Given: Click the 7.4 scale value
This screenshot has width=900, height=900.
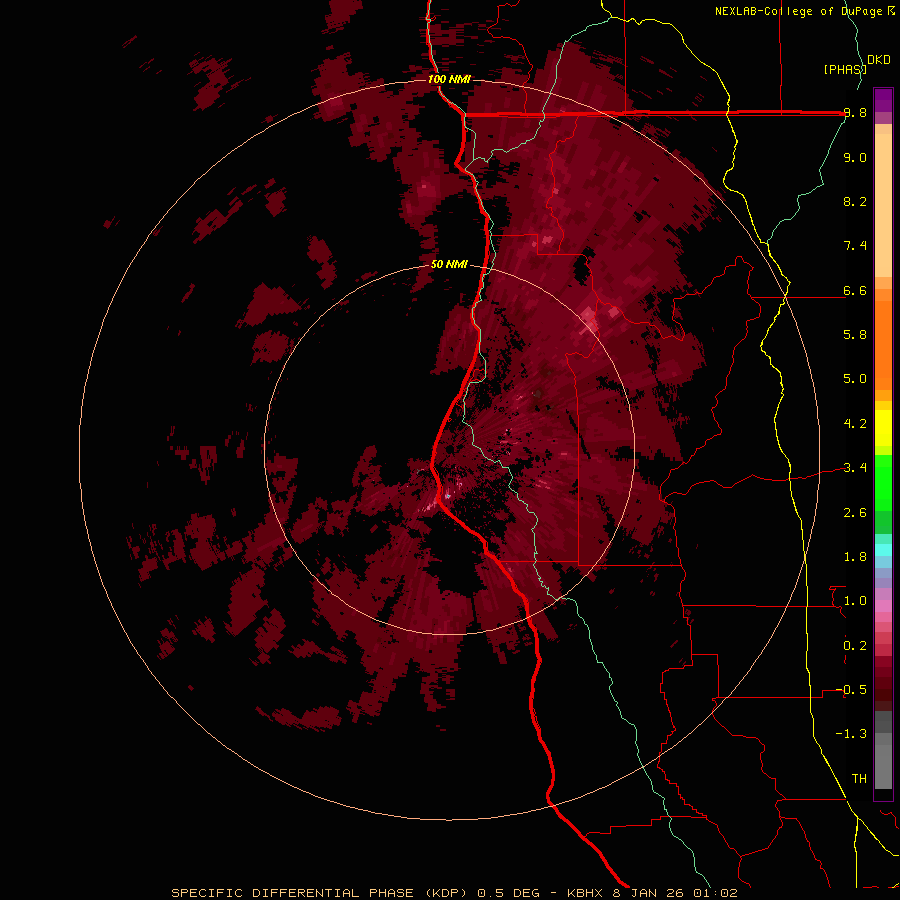Looking at the screenshot, I should (x=855, y=246).
